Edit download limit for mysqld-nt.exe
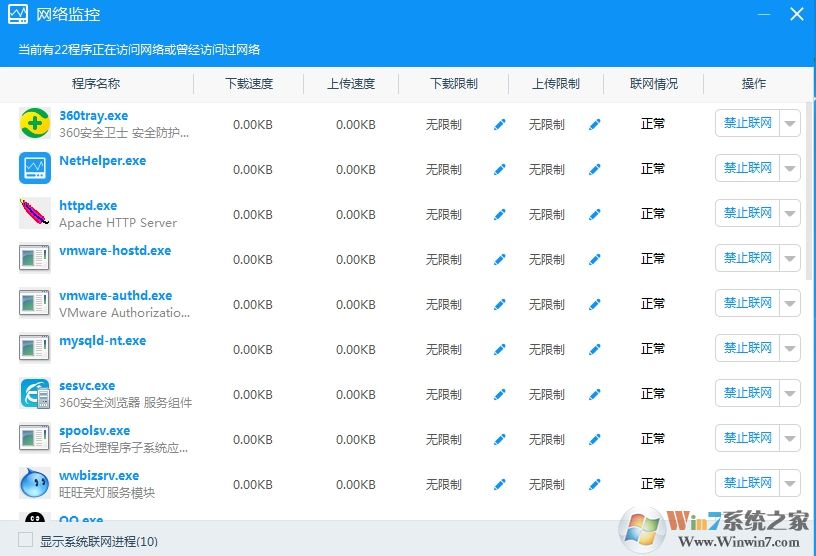The height and width of the screenshot is (556, 816). click(500, 350)
